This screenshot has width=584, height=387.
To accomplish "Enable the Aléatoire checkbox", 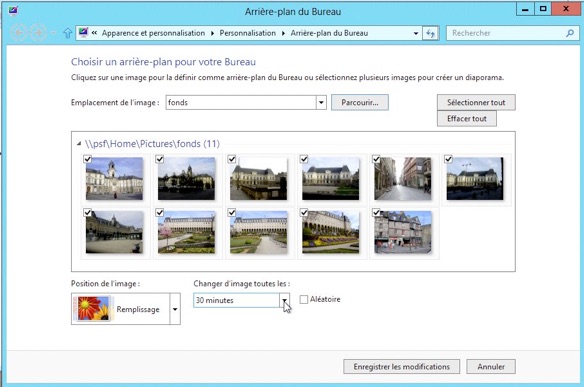I will tap(304, 299).
